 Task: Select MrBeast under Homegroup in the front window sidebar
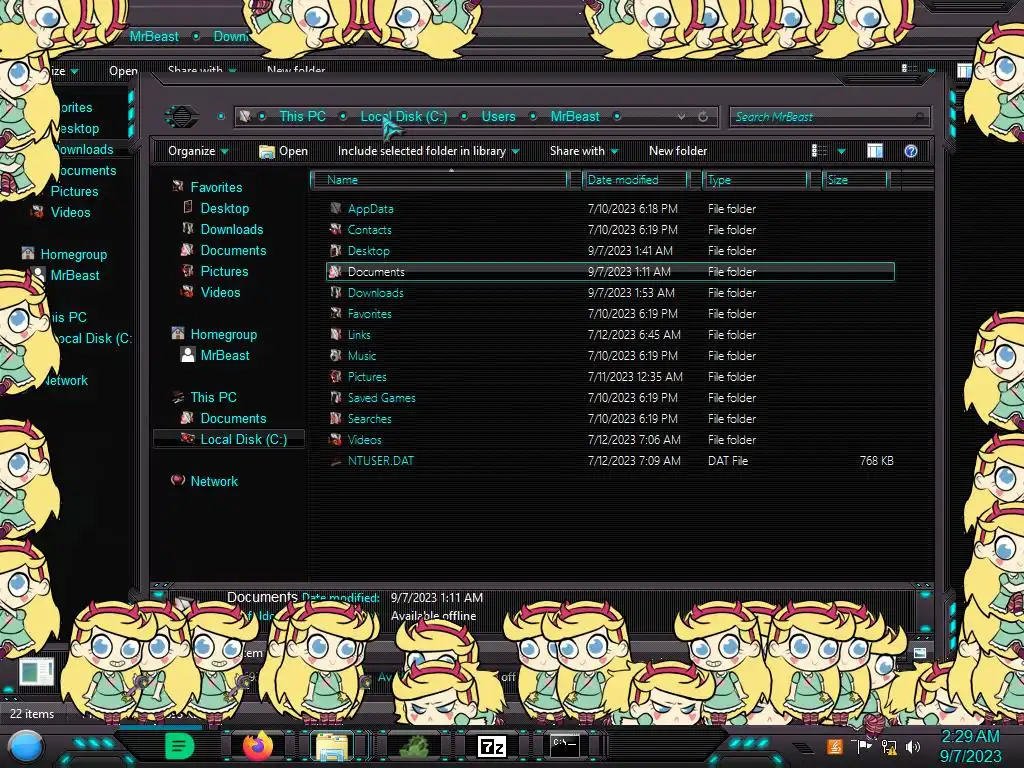(x=225, y=355)
